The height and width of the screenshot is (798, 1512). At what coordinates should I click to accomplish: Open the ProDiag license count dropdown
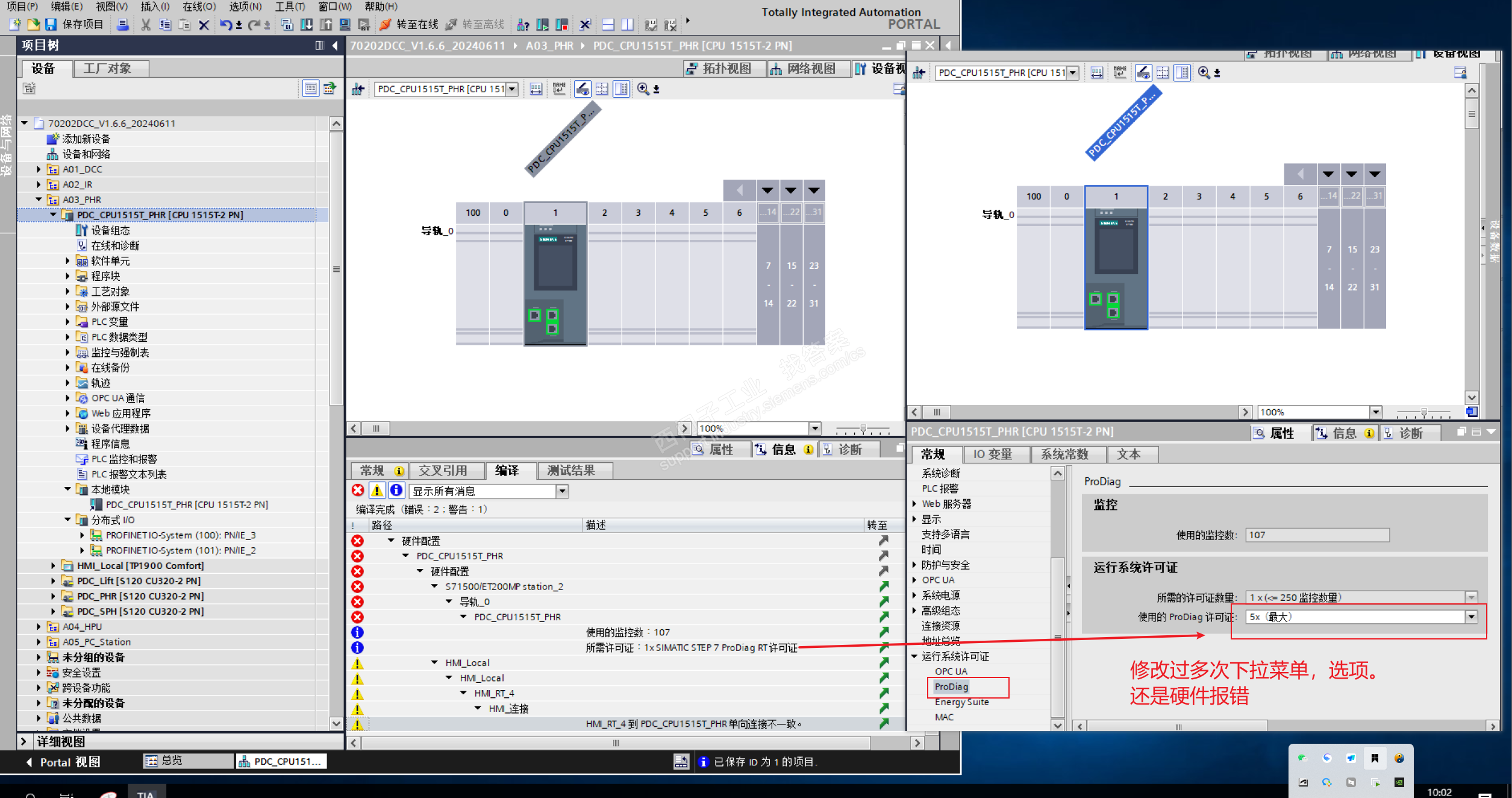click(1472, 617)
